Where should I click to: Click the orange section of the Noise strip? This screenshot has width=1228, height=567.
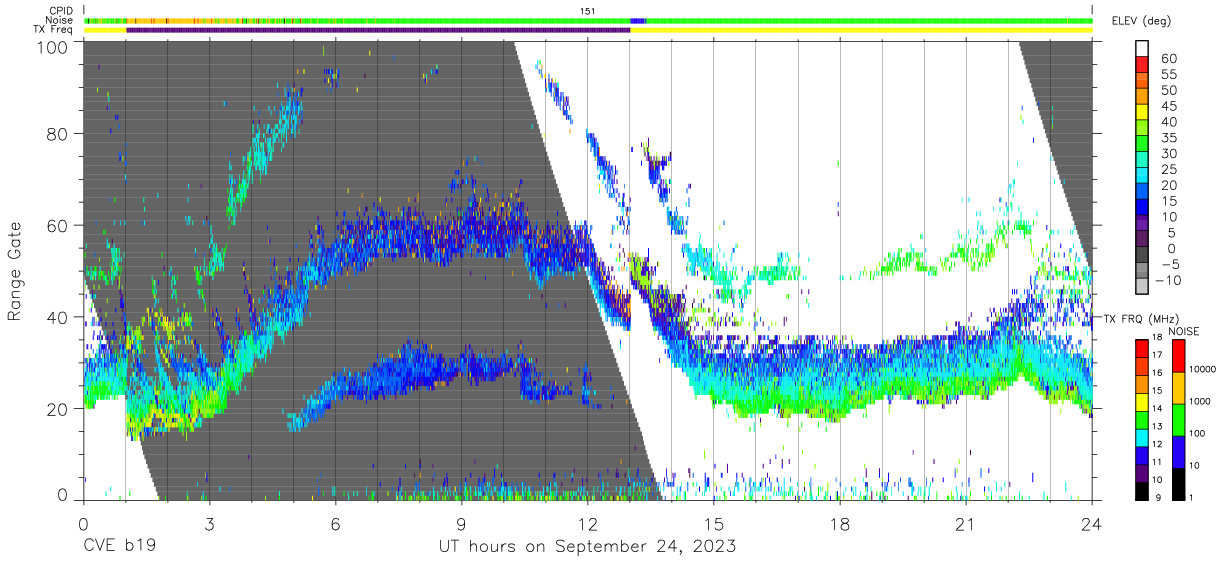[170, 20]
